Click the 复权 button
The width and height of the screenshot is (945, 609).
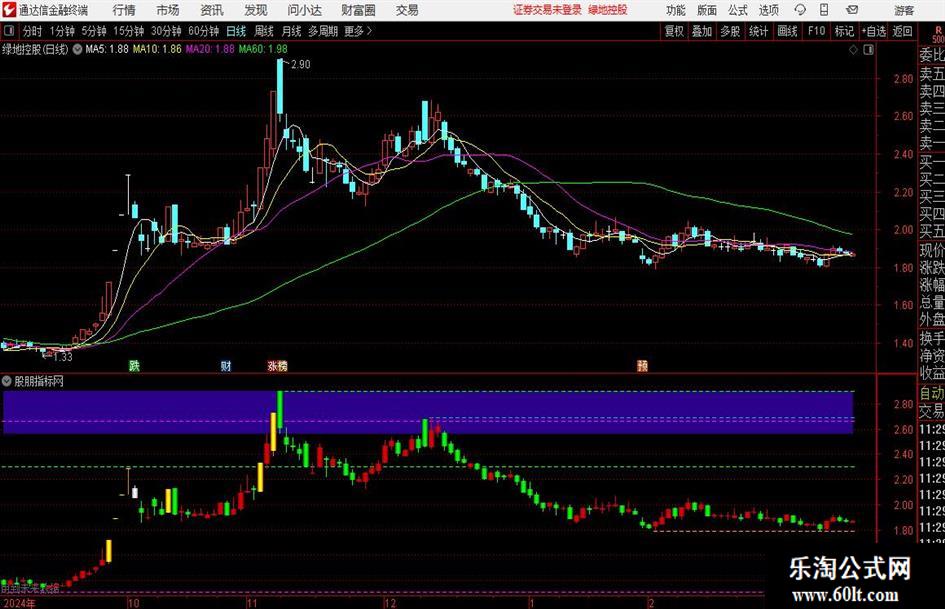[x=674, y=31]
